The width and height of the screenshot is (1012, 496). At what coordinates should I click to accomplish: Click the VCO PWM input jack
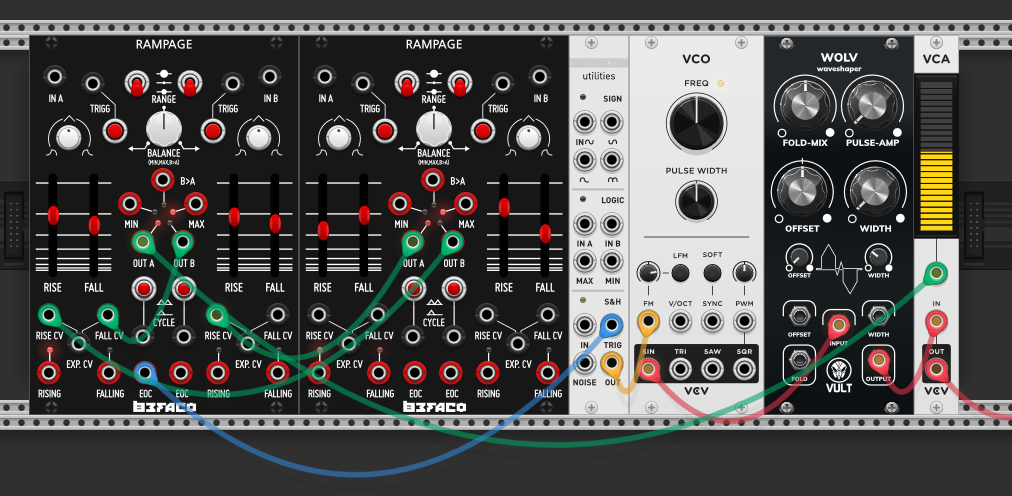(744, 321)
